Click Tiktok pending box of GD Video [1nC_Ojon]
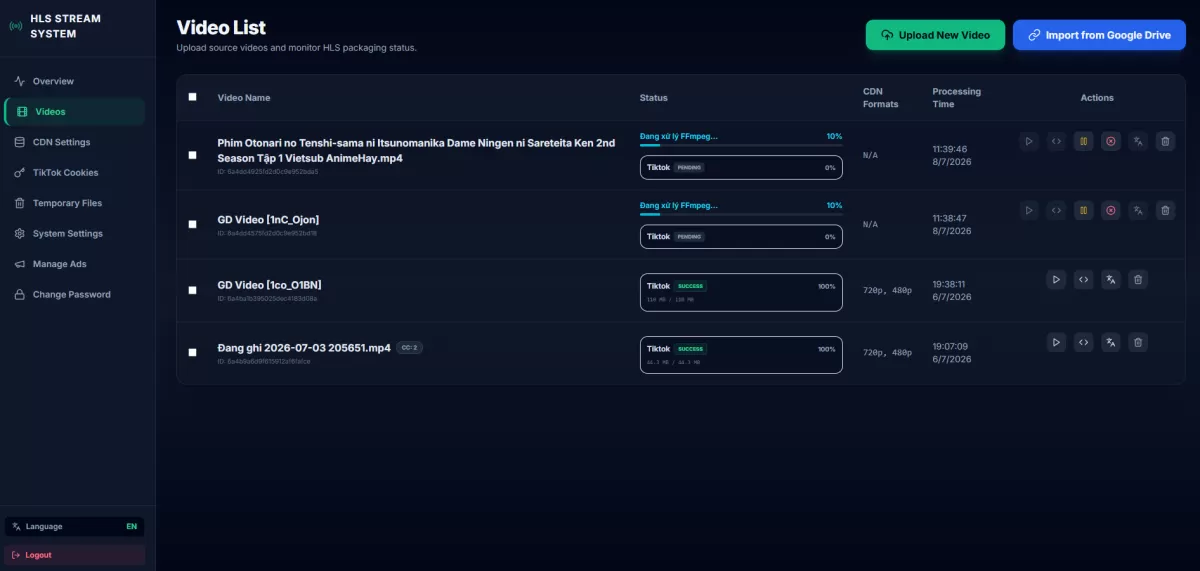The image size is (1200, 571). click(x=741, y=237)
